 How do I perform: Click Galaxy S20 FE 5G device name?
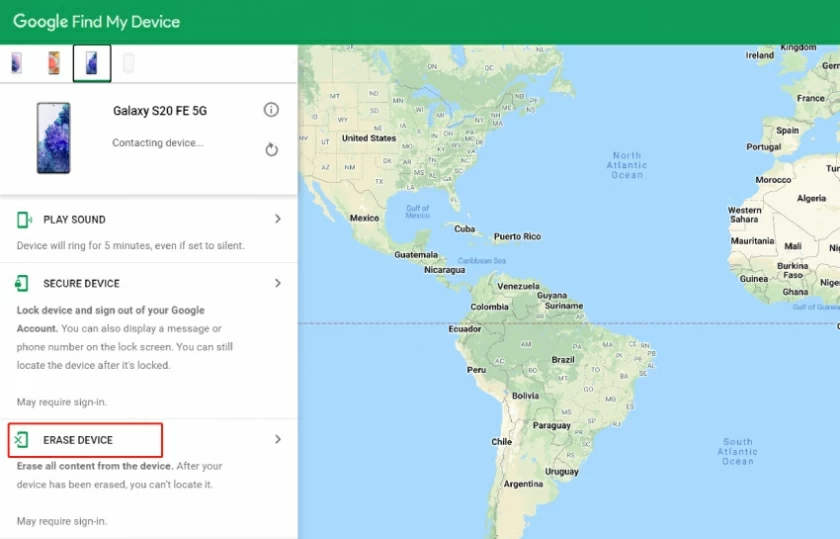click(x=160, y=111)
